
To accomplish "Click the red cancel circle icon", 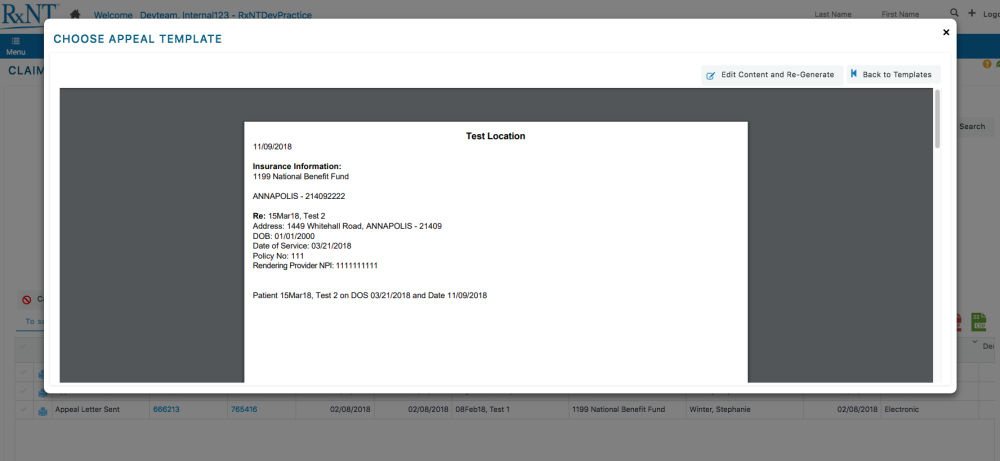I will click(x=27, y=300).
